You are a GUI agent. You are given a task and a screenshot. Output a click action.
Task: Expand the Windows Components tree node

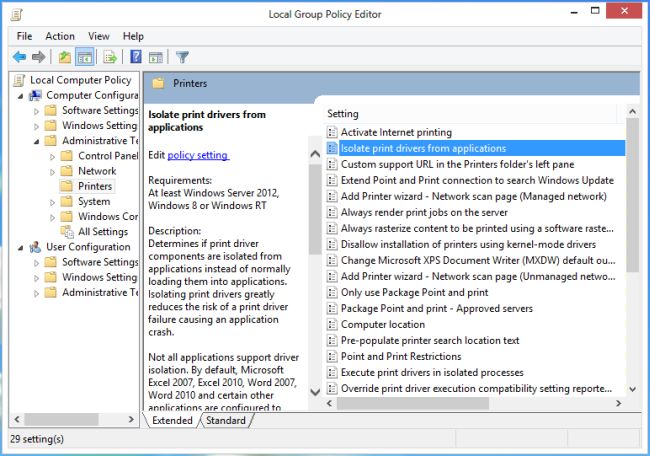point(52,218)
